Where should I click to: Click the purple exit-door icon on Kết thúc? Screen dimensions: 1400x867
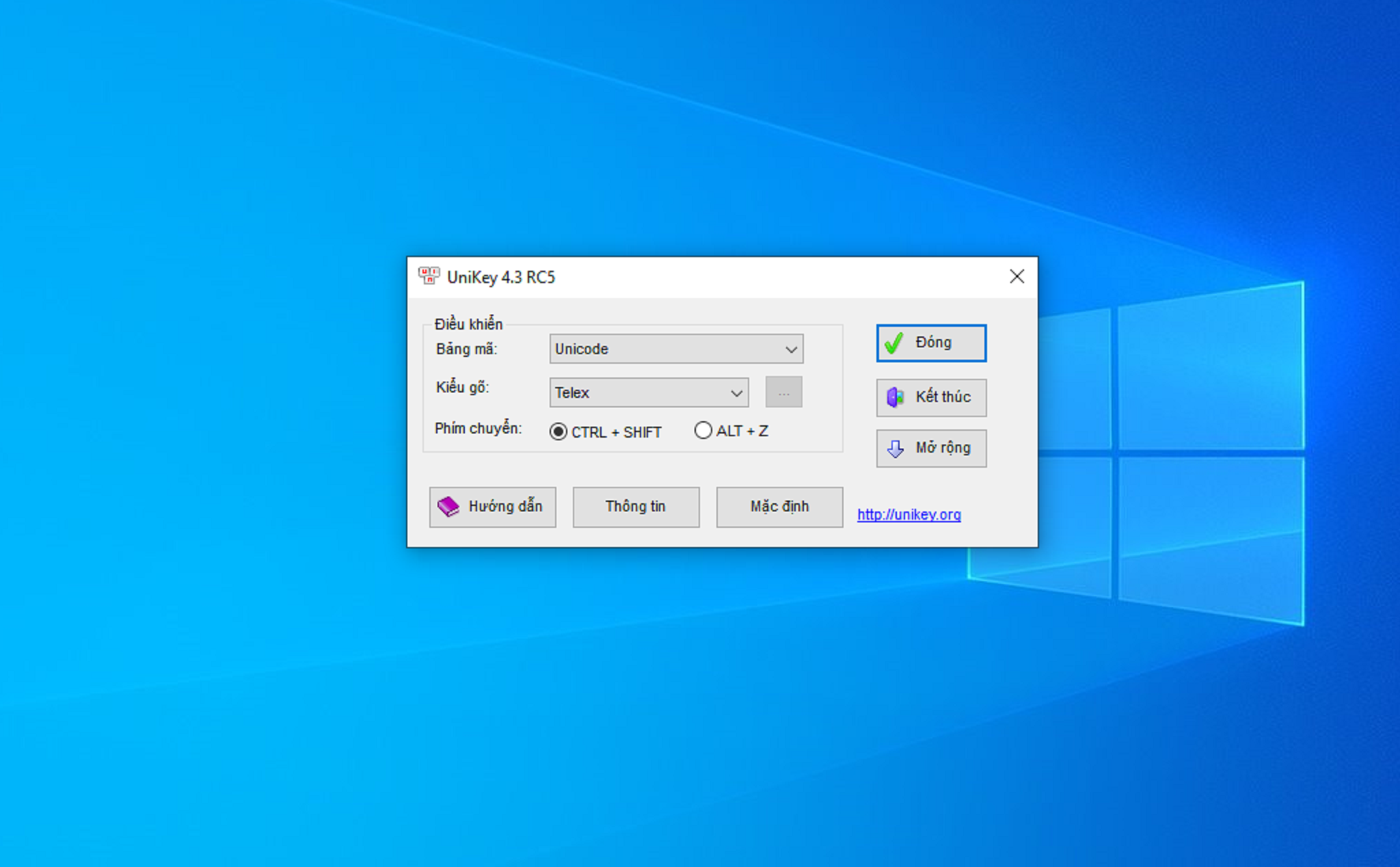(x=895, y=397)
